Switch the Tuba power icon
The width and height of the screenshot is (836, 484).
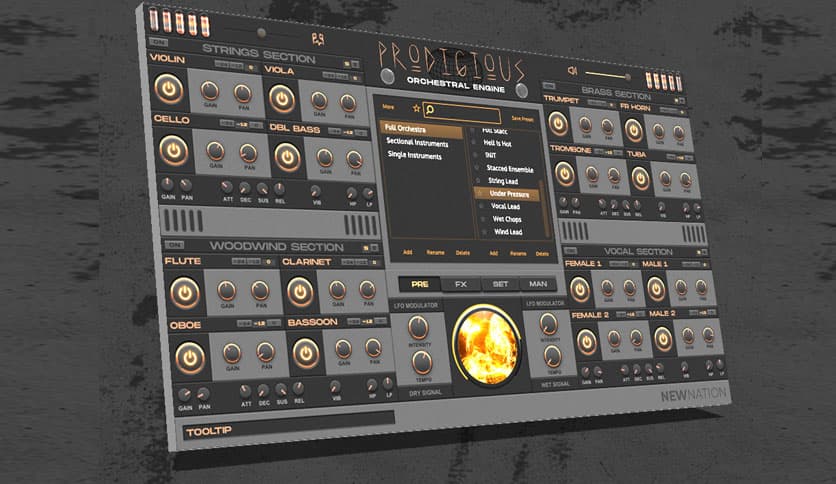(640, 179)
